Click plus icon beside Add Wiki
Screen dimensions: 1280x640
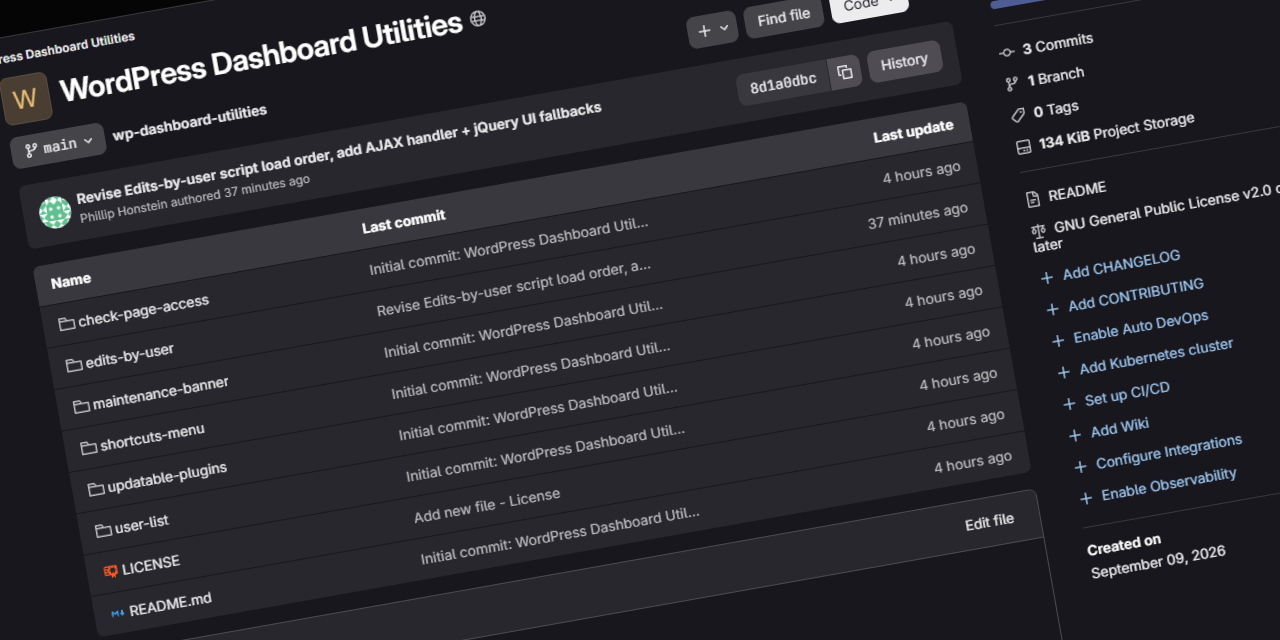point(1075,435)
